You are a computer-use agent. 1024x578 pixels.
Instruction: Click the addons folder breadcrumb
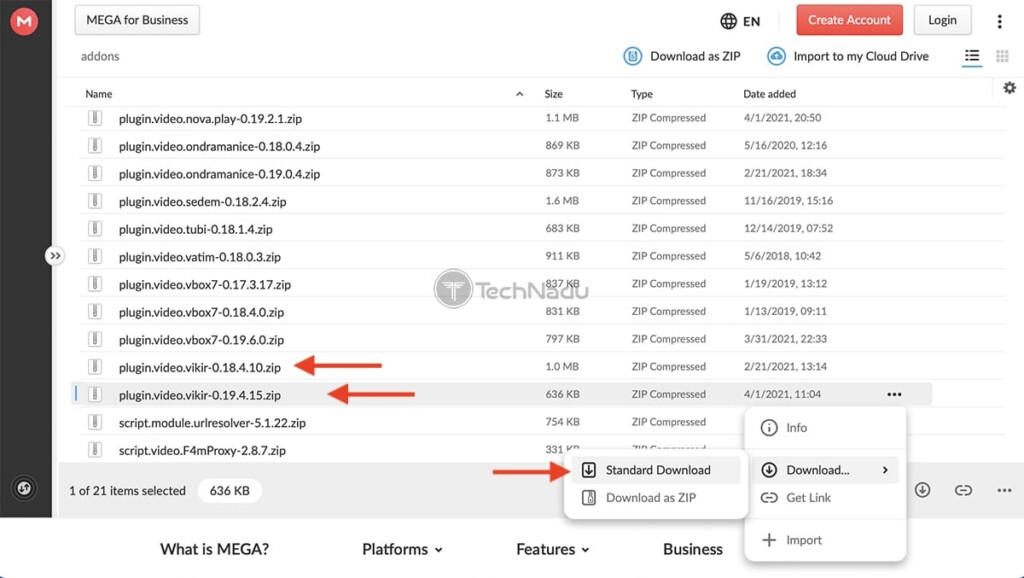(100, 56)
